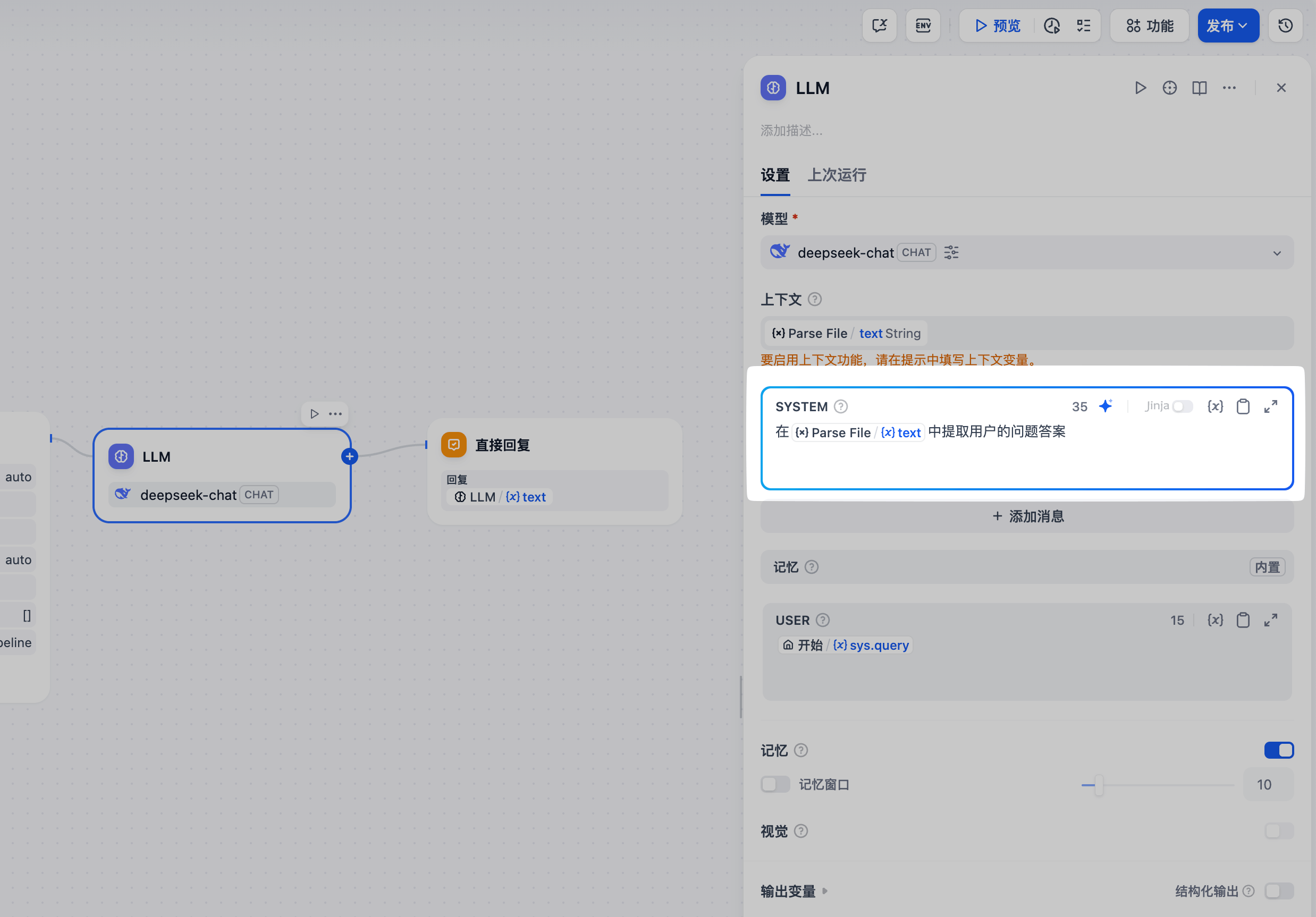Click the ENV environment variables icon
This screenshot has width=1316, height=917.
point(922,26)
